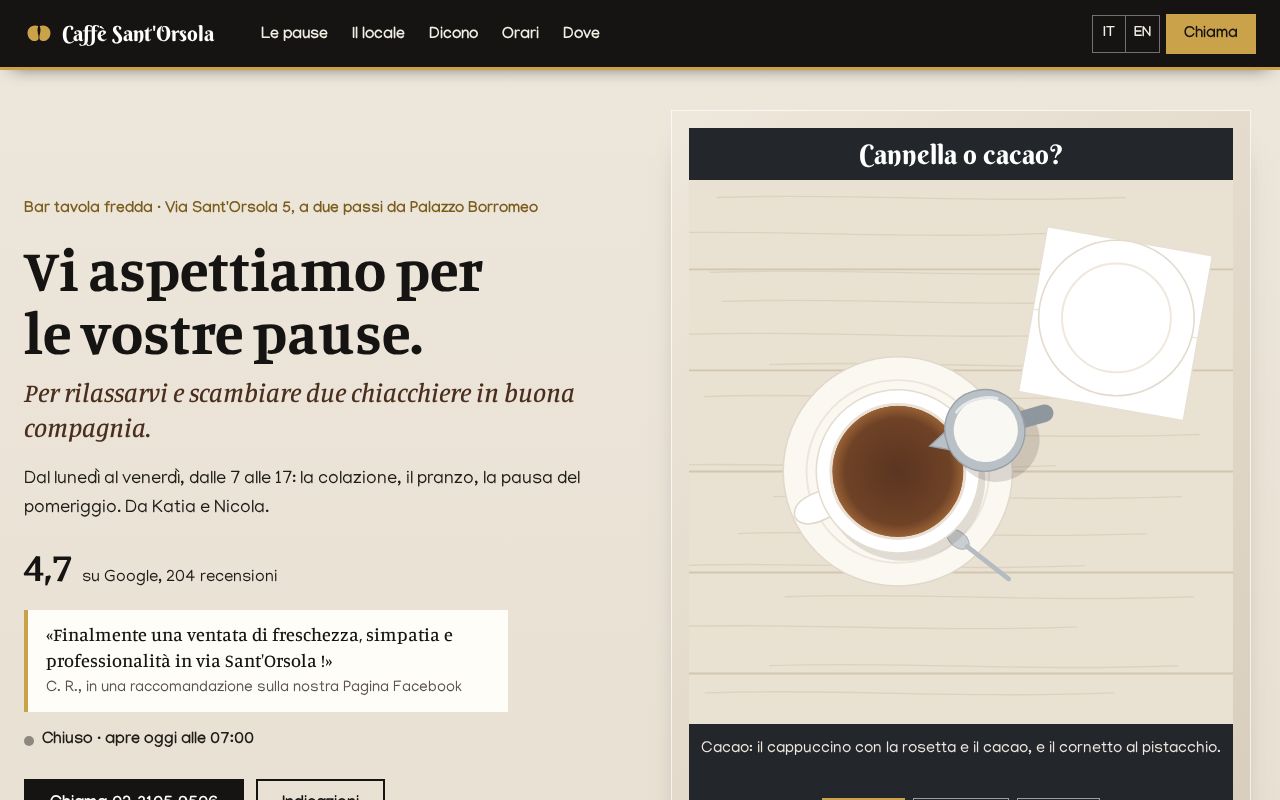Click the italic 'Per rilassarvi' subtitle

[299, 410]
